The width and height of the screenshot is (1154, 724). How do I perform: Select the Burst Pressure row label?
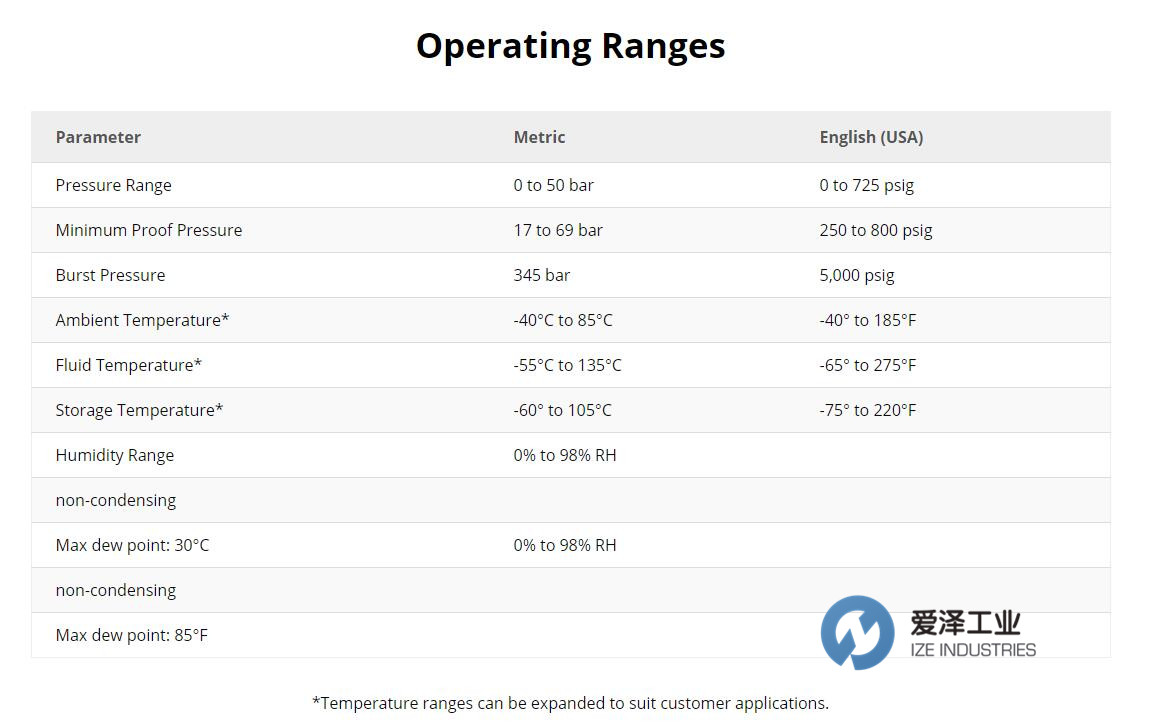click(x=110, y=275)
